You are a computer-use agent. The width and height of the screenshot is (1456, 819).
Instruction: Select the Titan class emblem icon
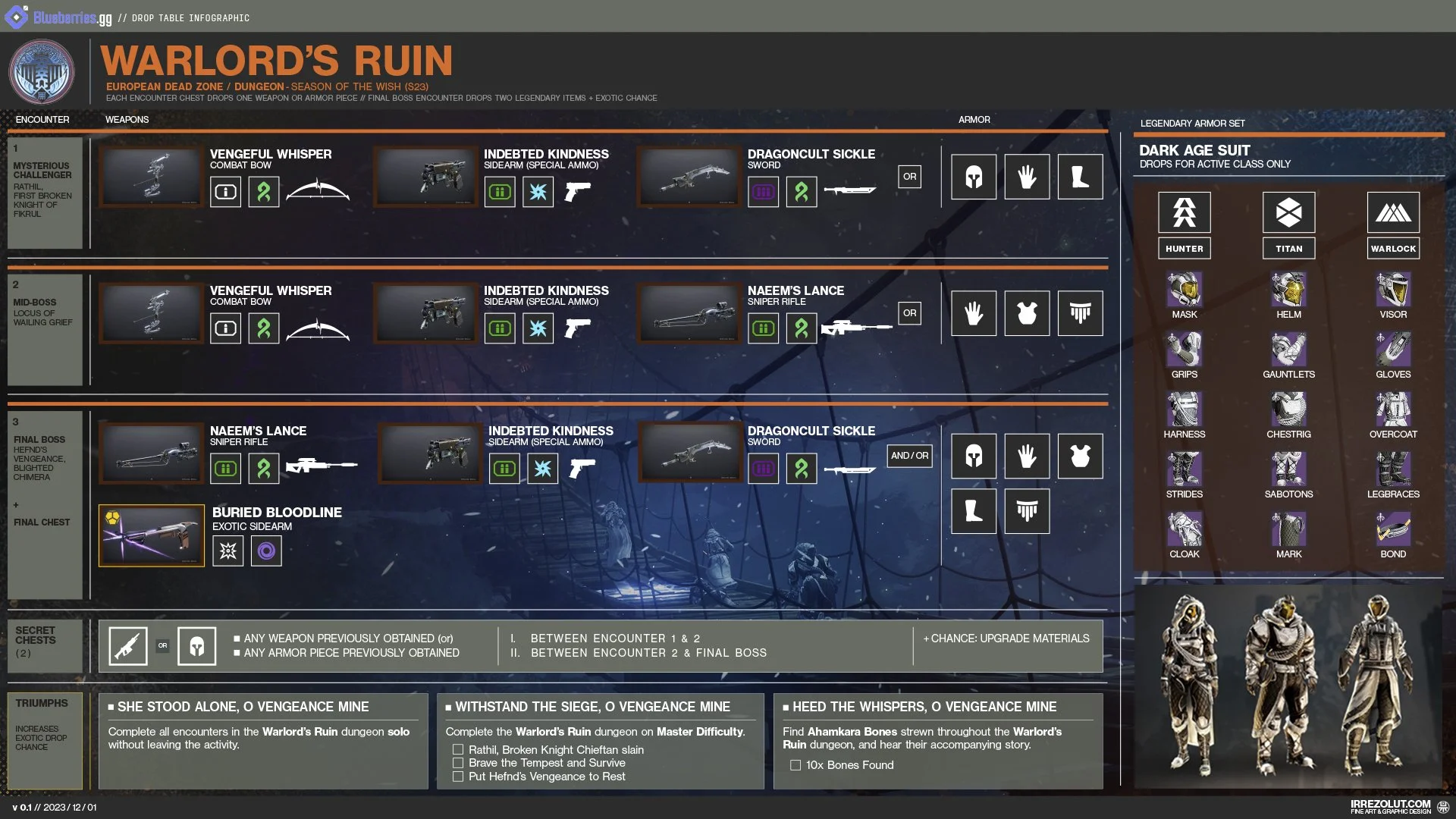1288,212
